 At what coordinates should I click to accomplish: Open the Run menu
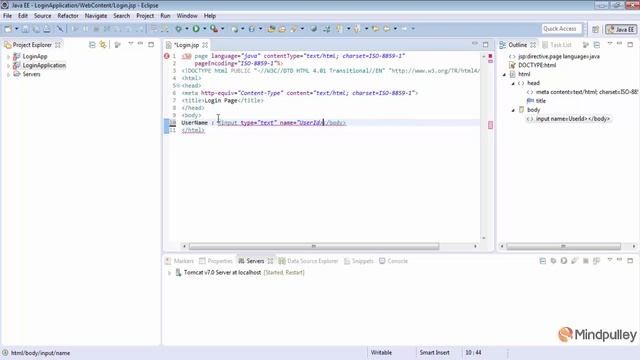(x=165, y=16)
